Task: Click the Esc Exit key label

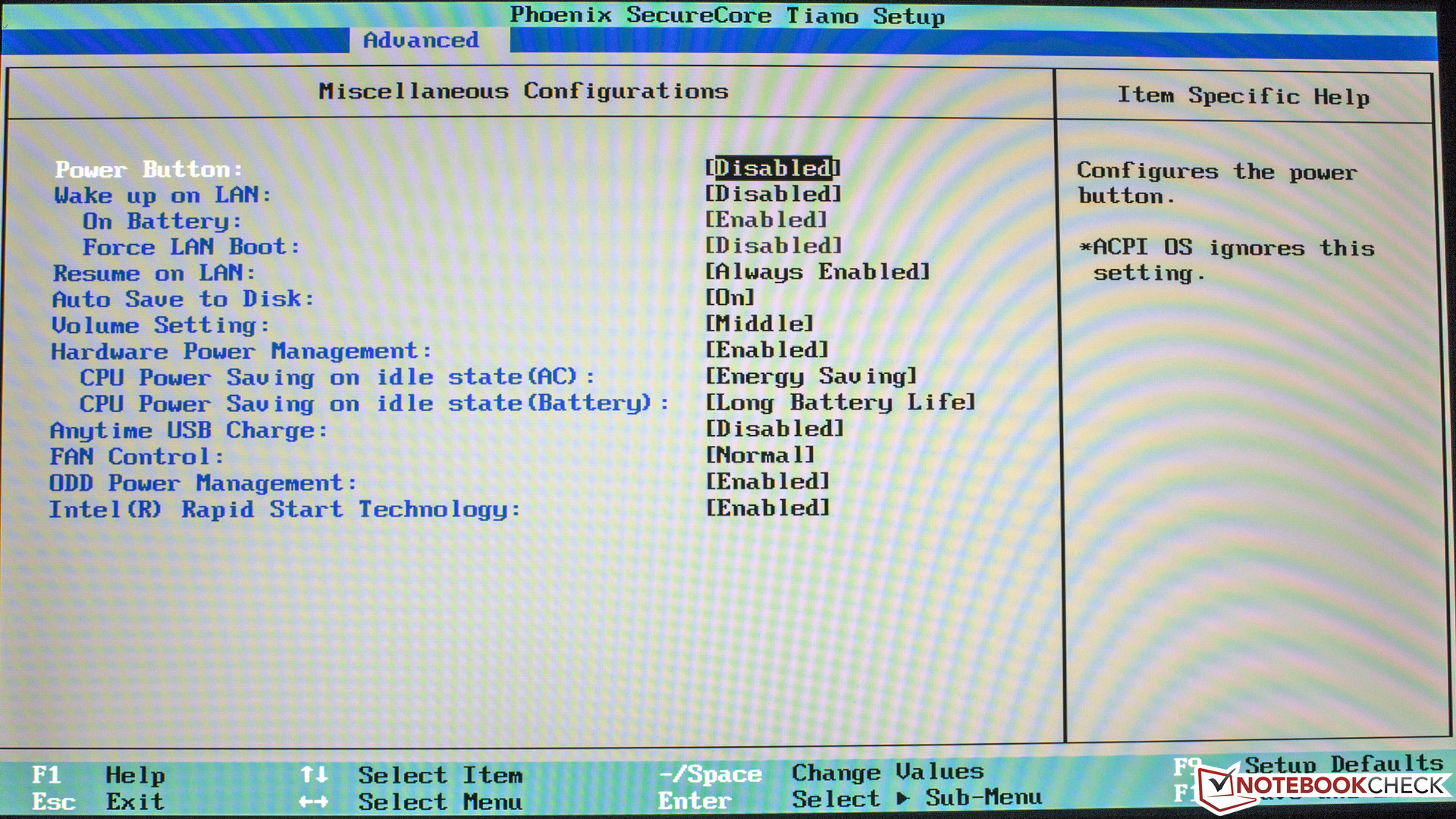Action: [53, 802]
